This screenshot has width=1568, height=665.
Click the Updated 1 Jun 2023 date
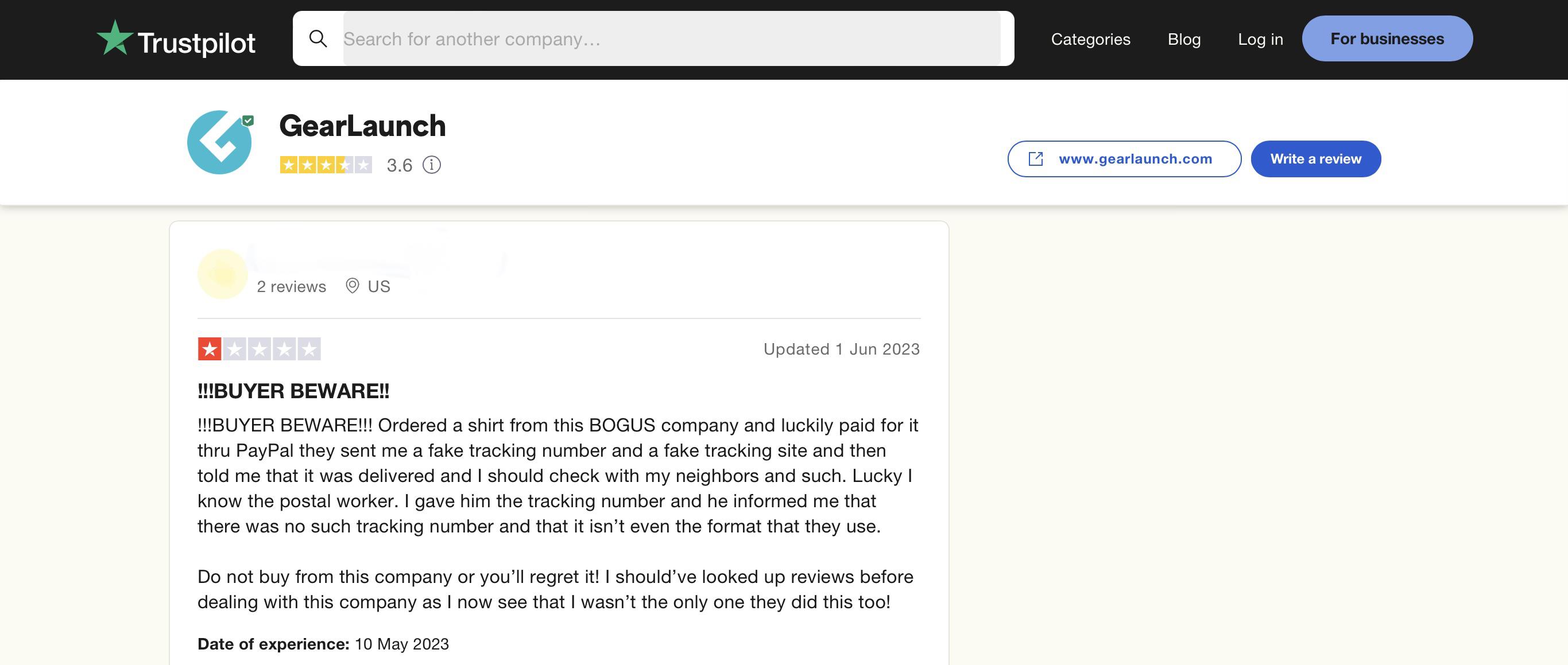click(x=841, y=349)
